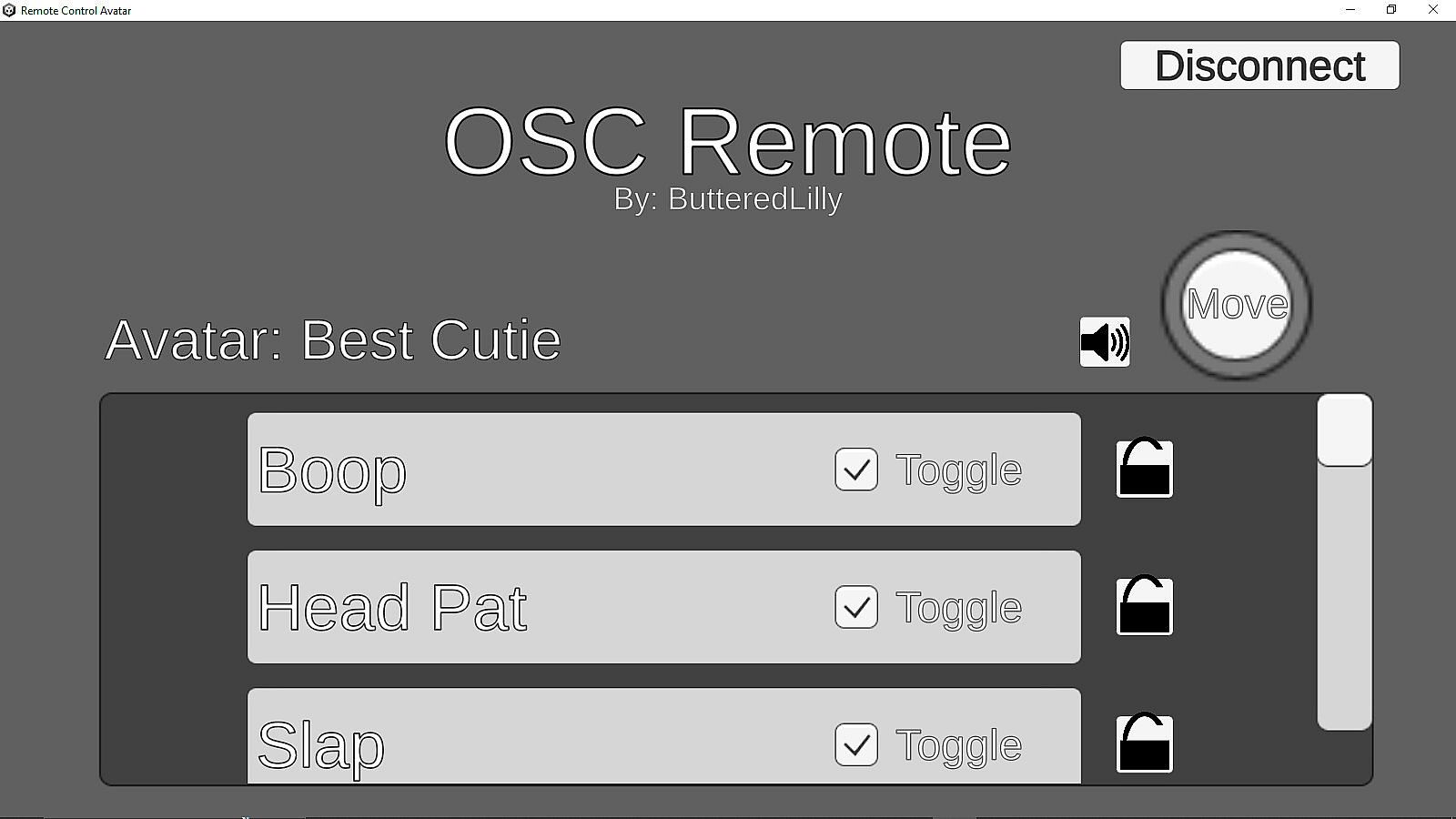Restore down the application window
The width and height of the screenshot is (1456, 819).
[x=1391, y=10]
